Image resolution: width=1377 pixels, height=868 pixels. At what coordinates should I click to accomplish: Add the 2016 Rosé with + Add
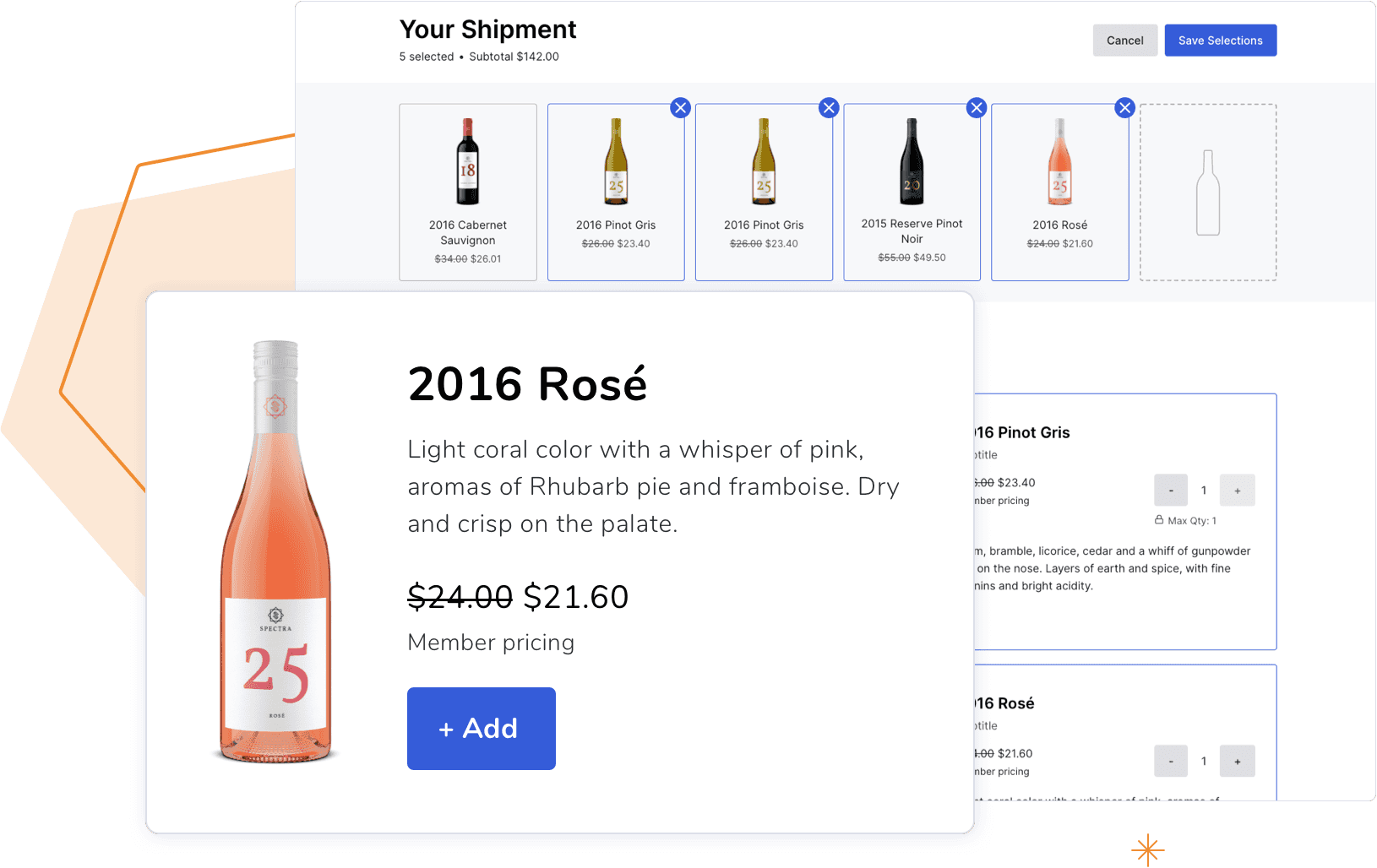(x=482, y=729)
